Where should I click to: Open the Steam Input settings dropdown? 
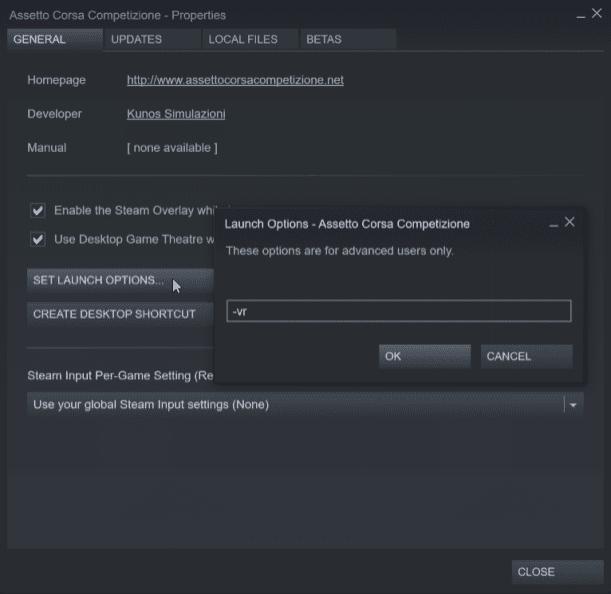point(305,405)
